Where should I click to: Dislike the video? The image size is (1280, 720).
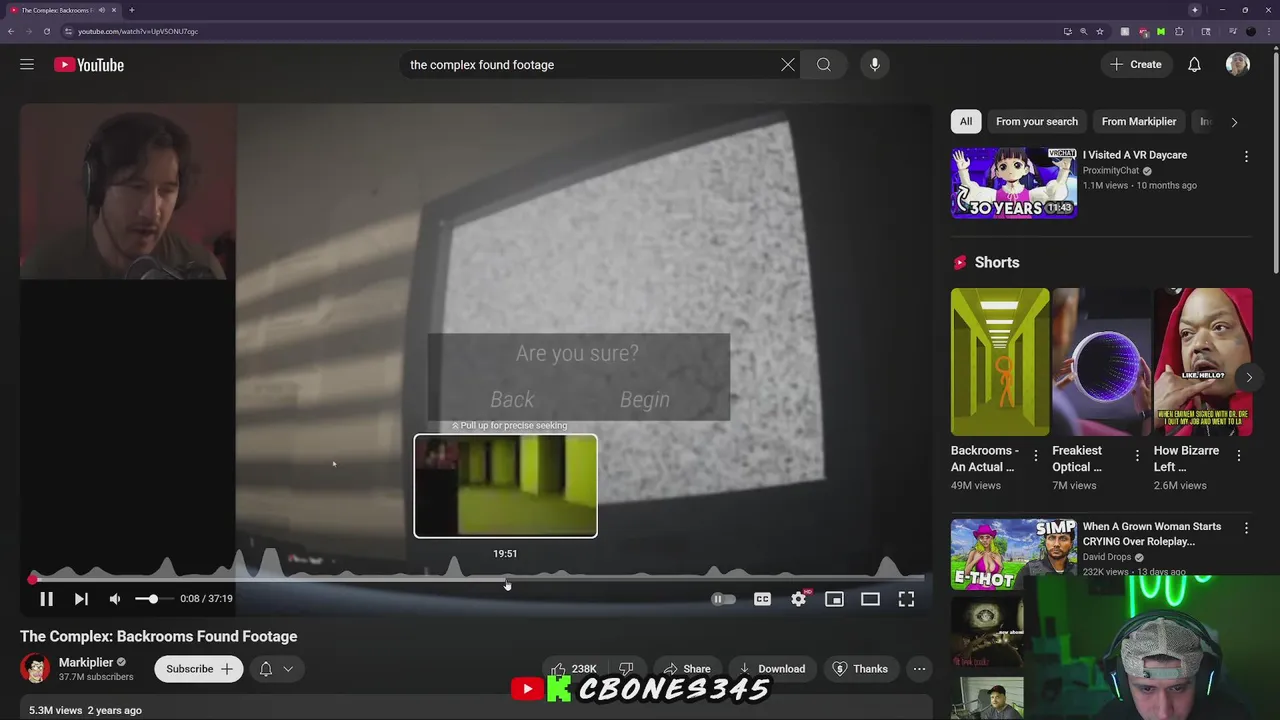tap(626, 669)
